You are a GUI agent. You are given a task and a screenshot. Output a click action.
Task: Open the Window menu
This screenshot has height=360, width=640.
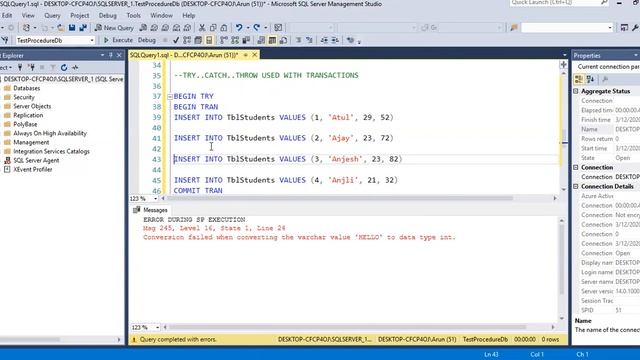161,16
